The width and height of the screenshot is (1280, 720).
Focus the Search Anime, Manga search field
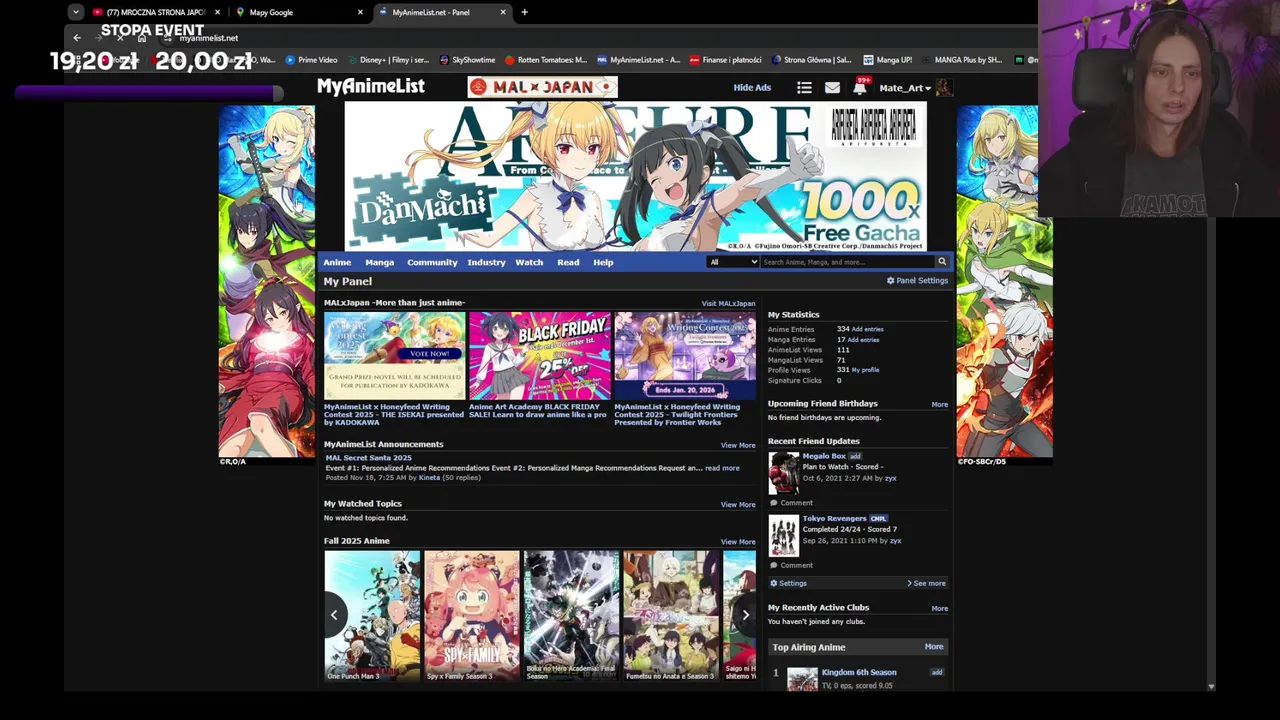(x=846, y=262)
